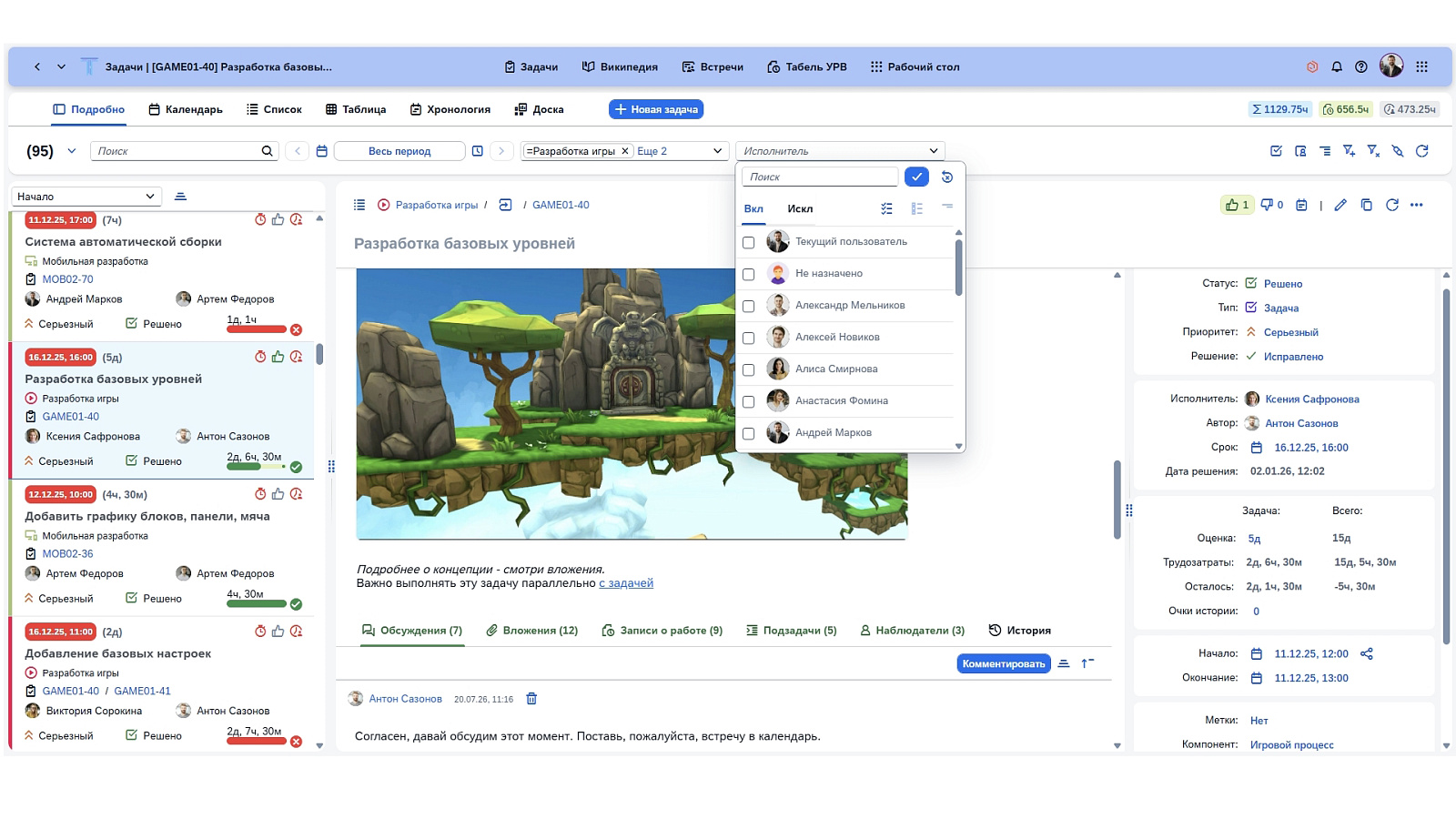This screenshot has width=1456, height=819.
Task: Click MOB02-70 task link
Action: 67,279
